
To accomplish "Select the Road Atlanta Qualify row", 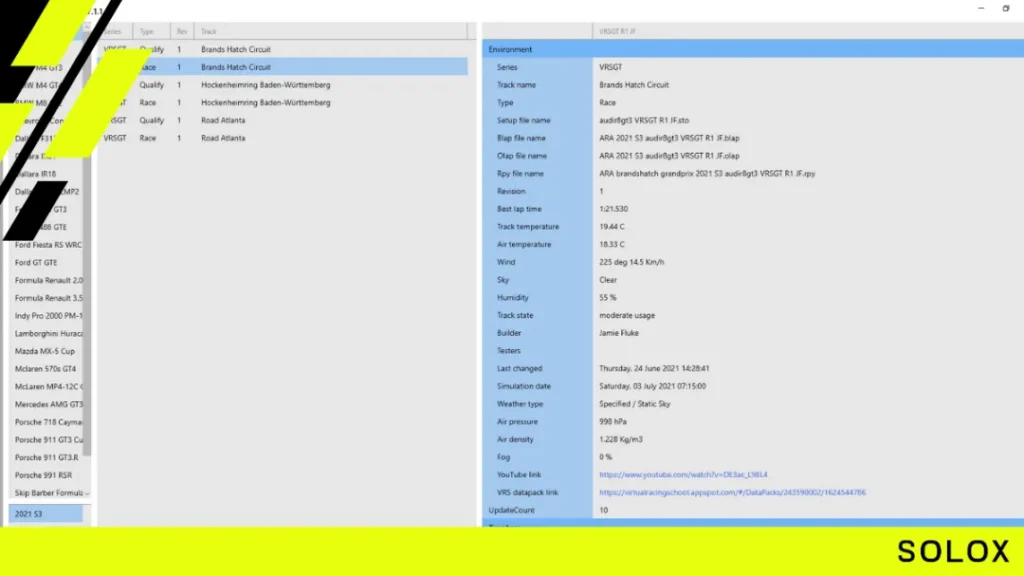I will tap(283, 120).
